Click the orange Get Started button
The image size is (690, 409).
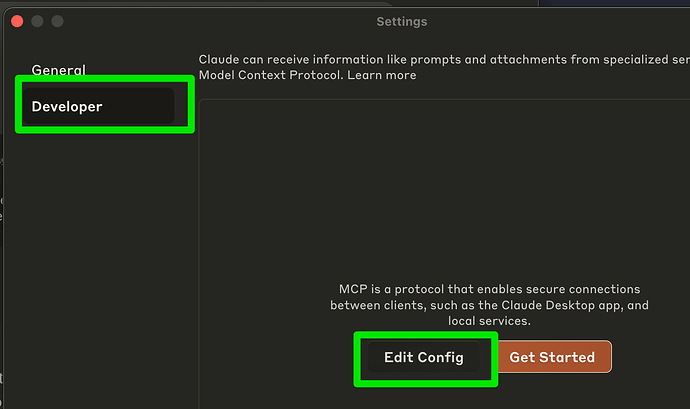point(552,357)
